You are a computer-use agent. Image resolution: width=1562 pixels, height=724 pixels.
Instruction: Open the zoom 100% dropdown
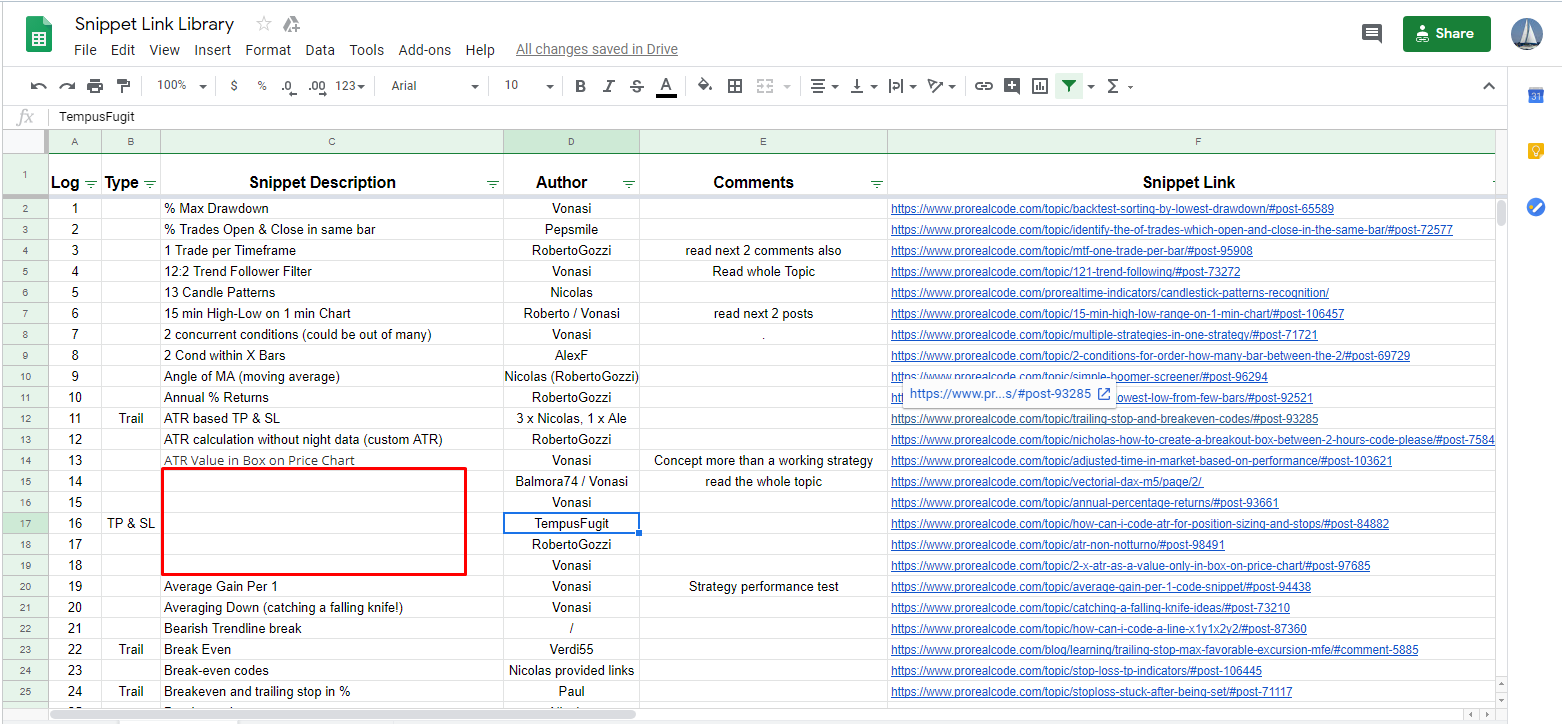pyautogui.click(x=181, y=86)
